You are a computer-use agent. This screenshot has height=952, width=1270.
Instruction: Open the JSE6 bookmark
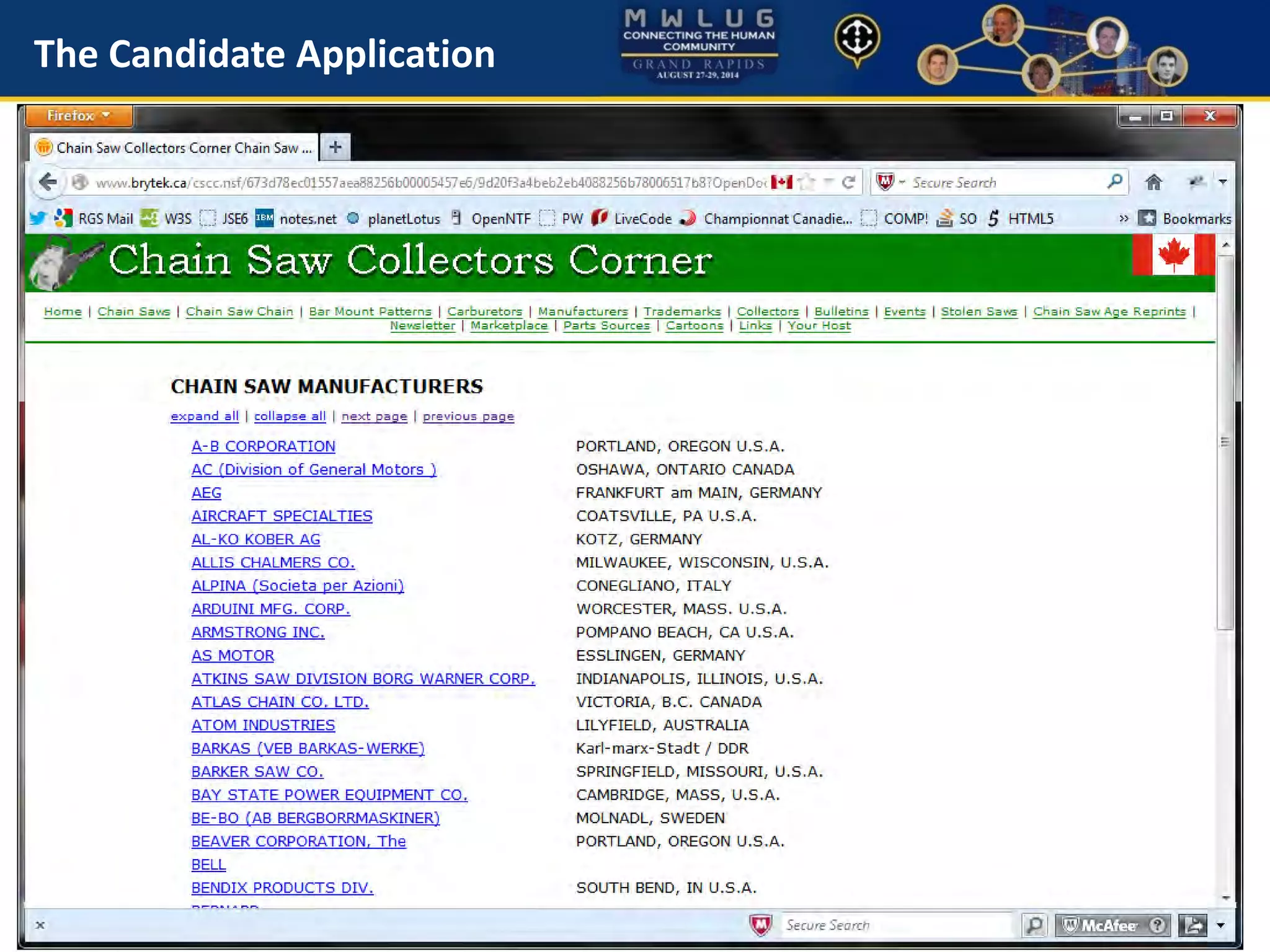[224, 218]
